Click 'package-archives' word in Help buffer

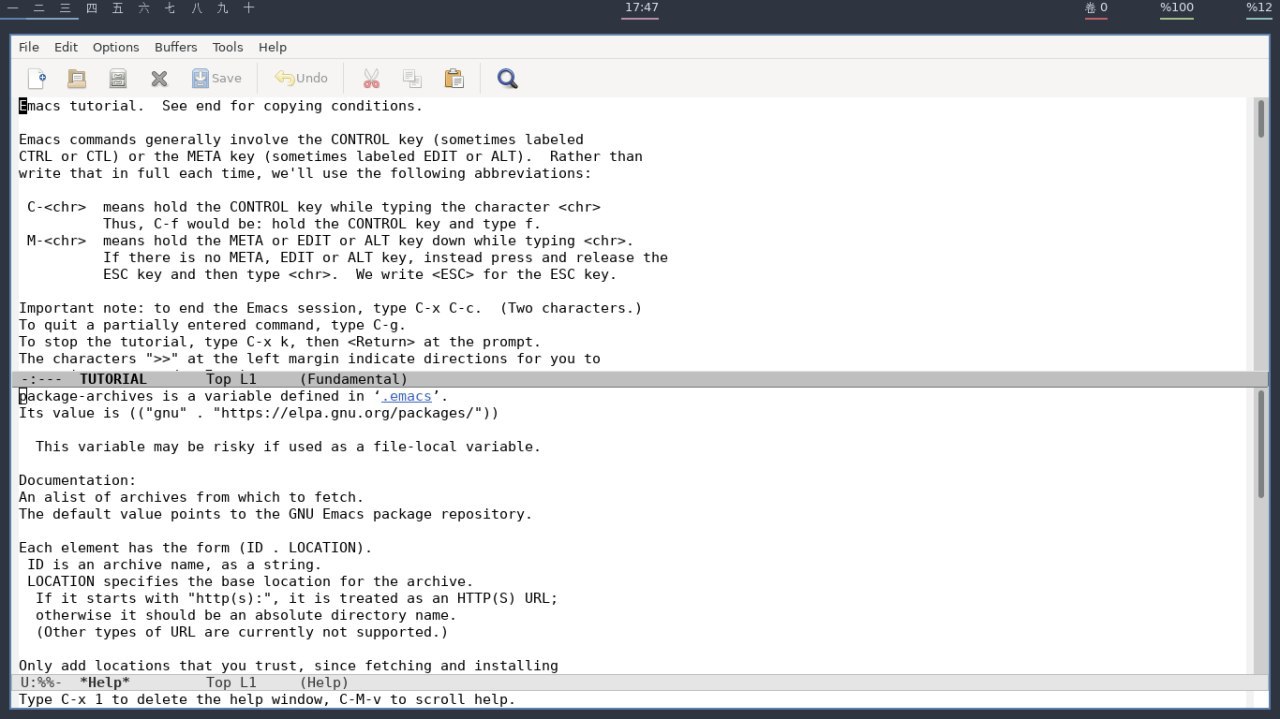tap(86, 396)
